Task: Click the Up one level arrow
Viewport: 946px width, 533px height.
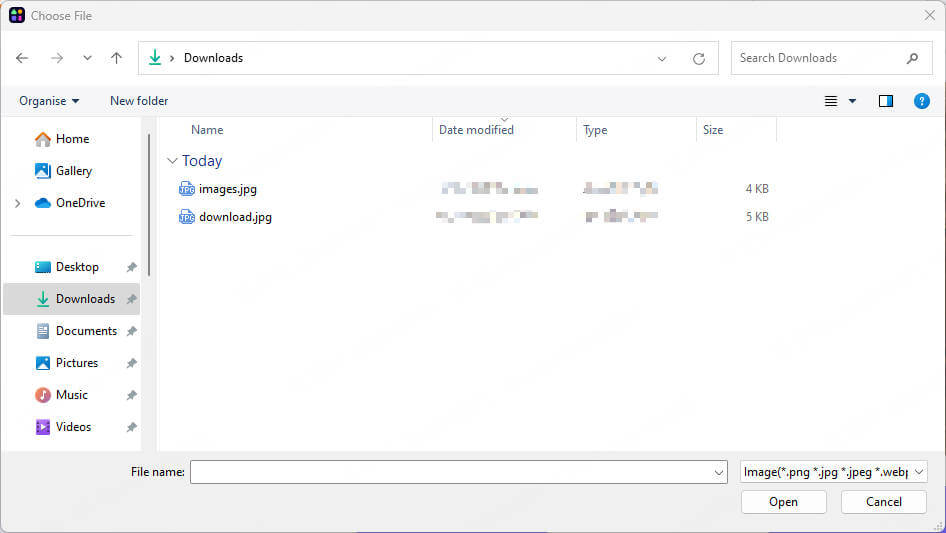Action: (116, 58)
